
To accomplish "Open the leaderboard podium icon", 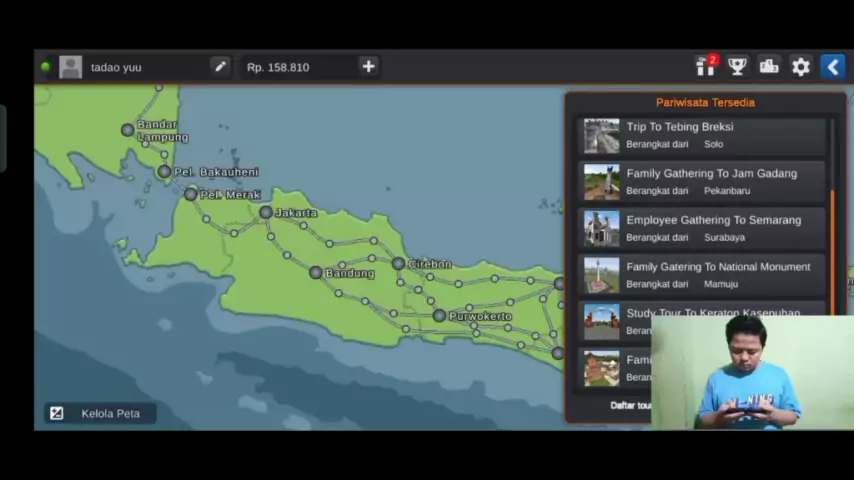I will pos(769,67).
